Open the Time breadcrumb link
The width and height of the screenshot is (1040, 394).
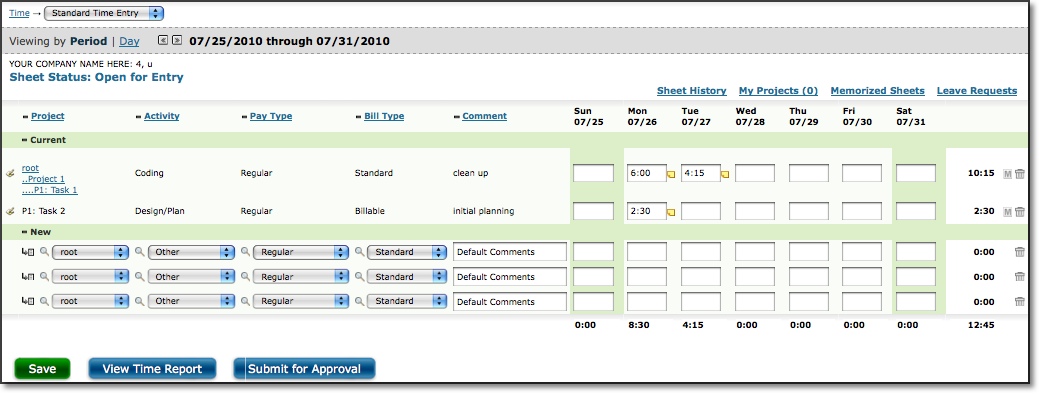[x=19, y=13]
